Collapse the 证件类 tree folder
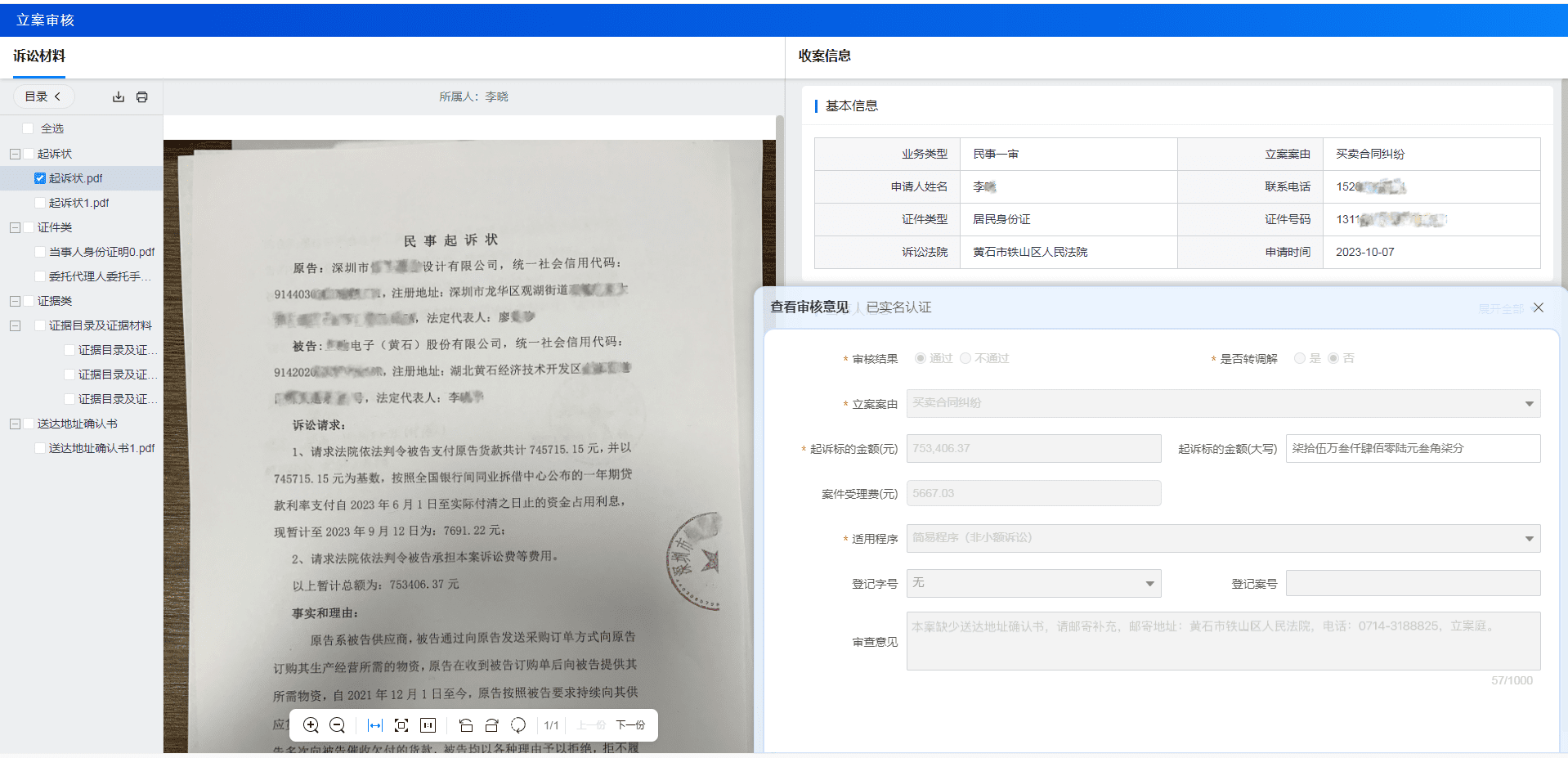This screenshot has height=758, width=1568. [x=15, y=227]
